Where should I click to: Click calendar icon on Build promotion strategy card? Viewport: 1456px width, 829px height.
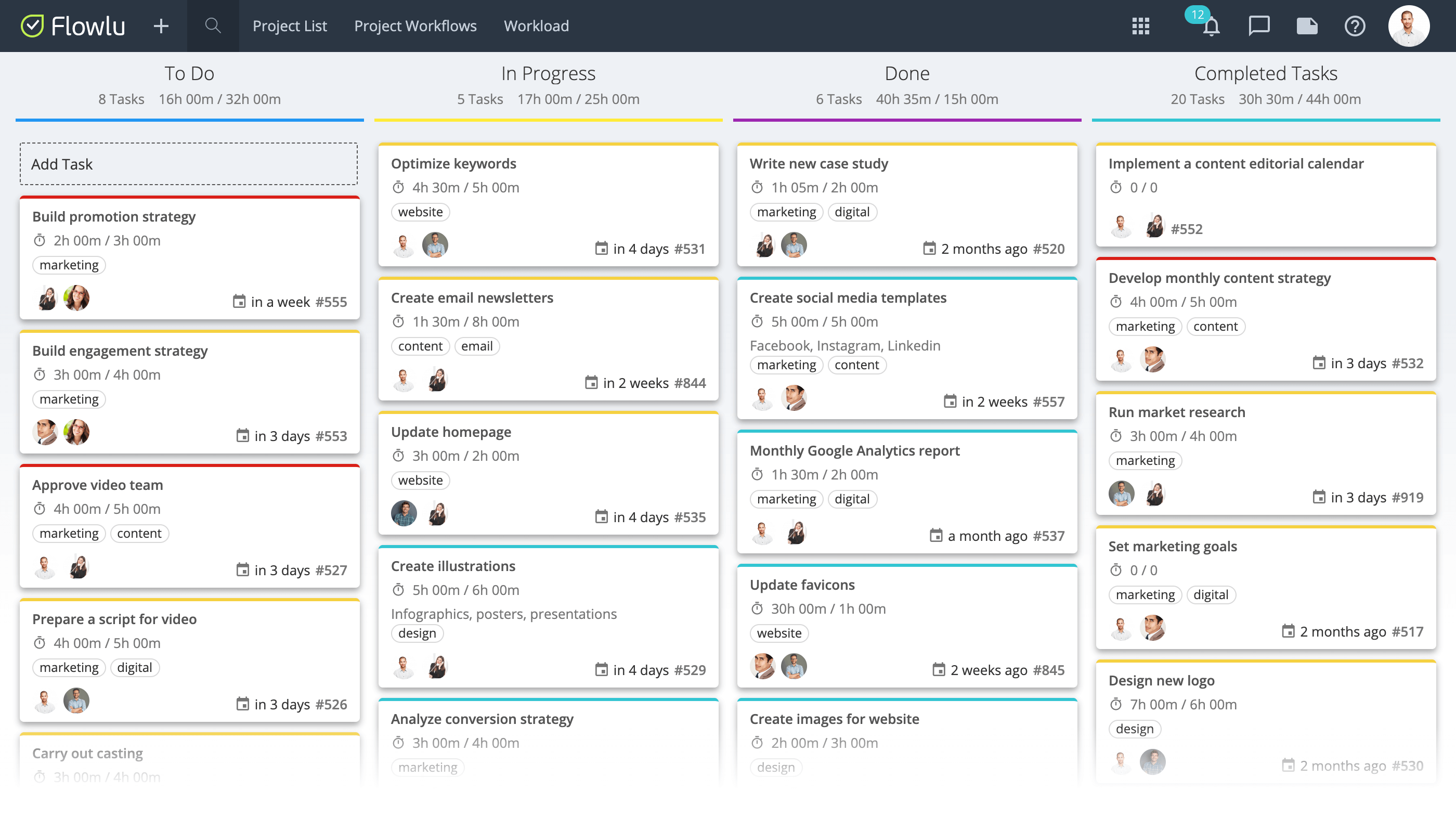[239, 301]
